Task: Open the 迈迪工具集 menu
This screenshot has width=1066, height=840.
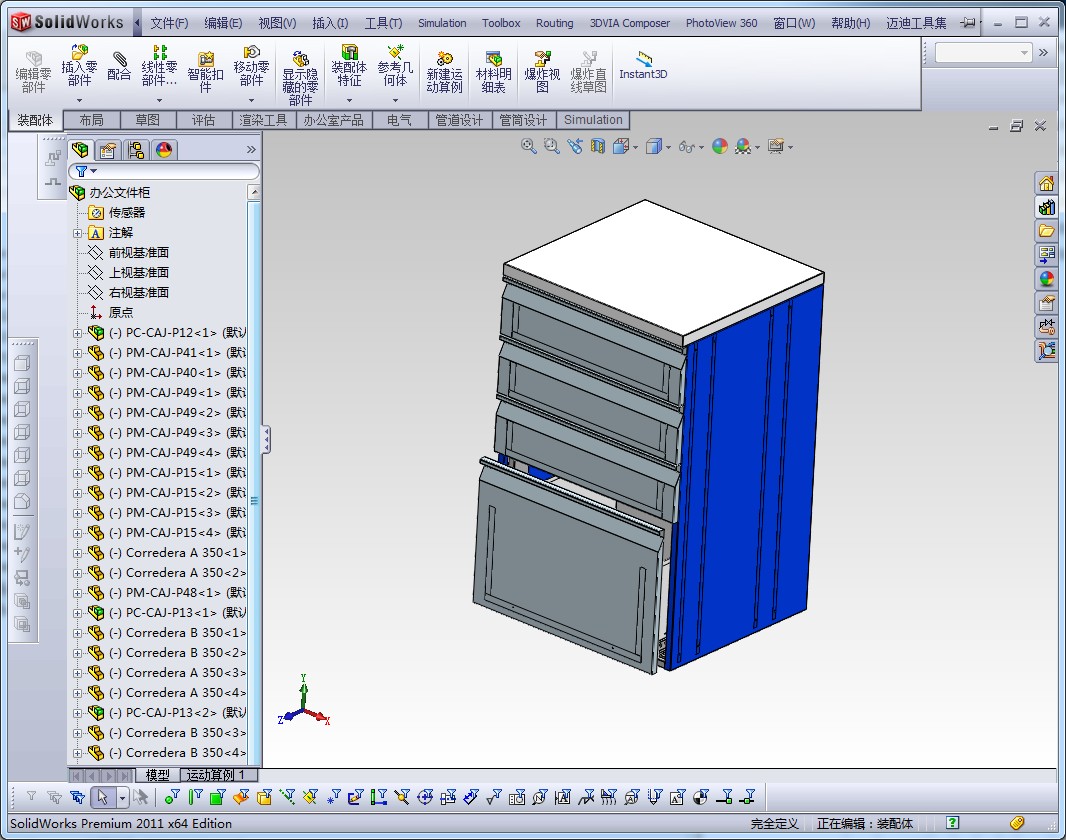Action: (916, 23)
